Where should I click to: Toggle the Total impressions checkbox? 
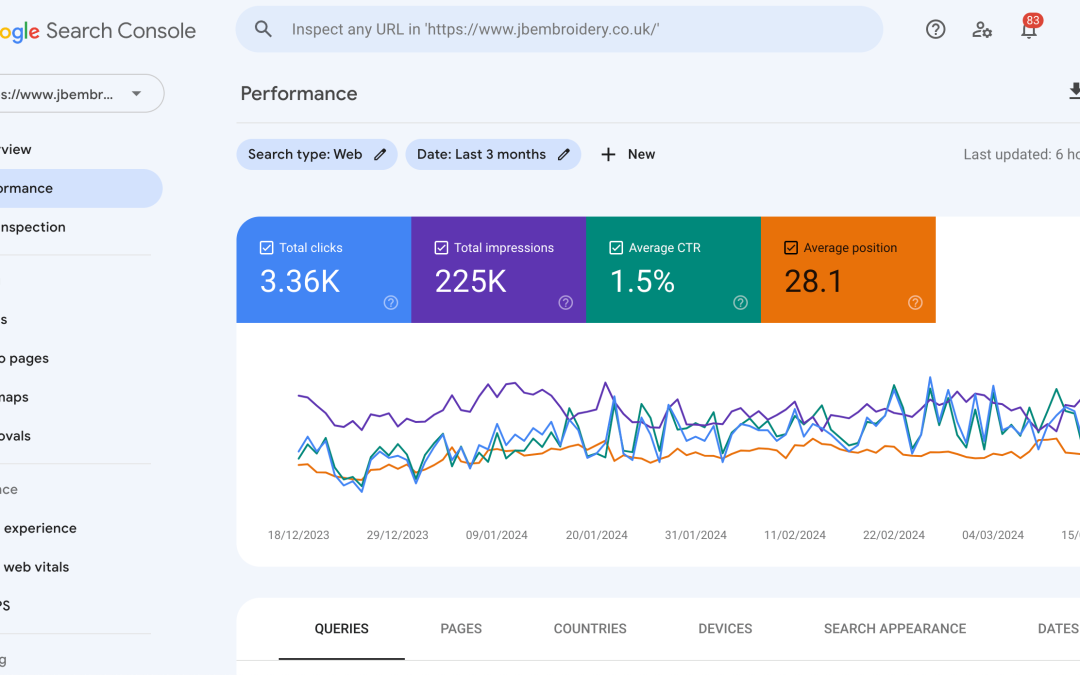click(442, 247)
